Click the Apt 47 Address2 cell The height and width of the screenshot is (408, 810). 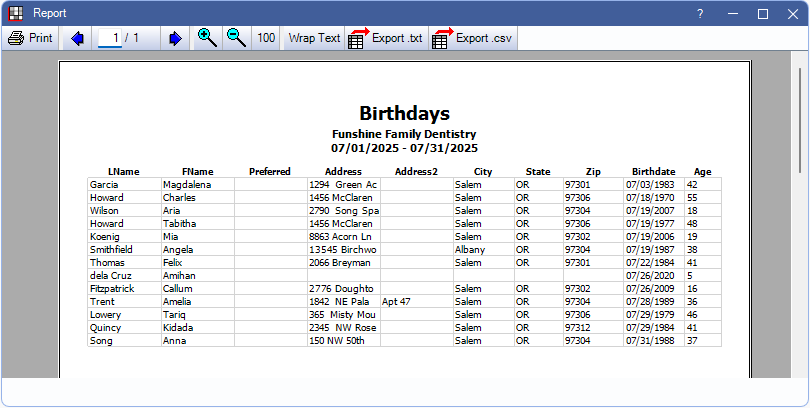coord(397,301)
